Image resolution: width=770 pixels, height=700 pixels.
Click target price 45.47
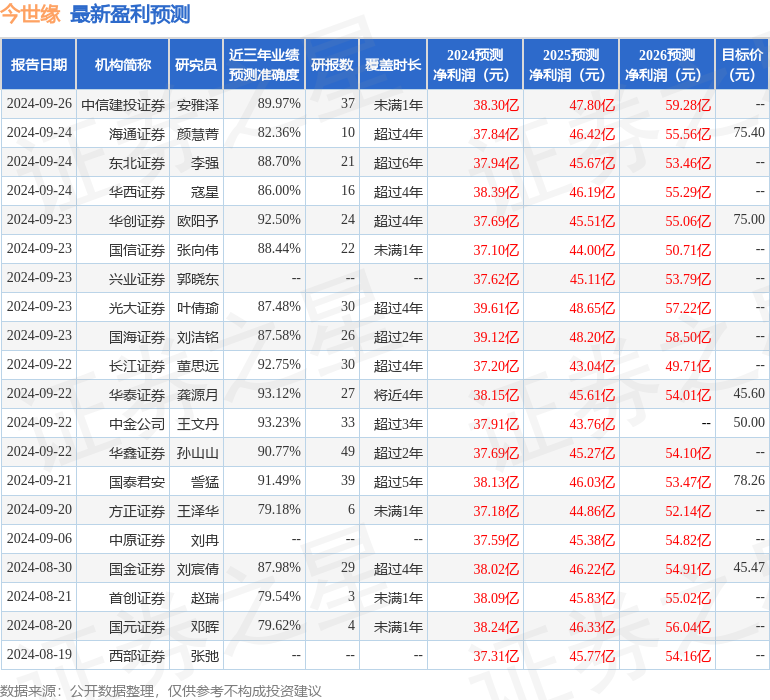(749, 567)
